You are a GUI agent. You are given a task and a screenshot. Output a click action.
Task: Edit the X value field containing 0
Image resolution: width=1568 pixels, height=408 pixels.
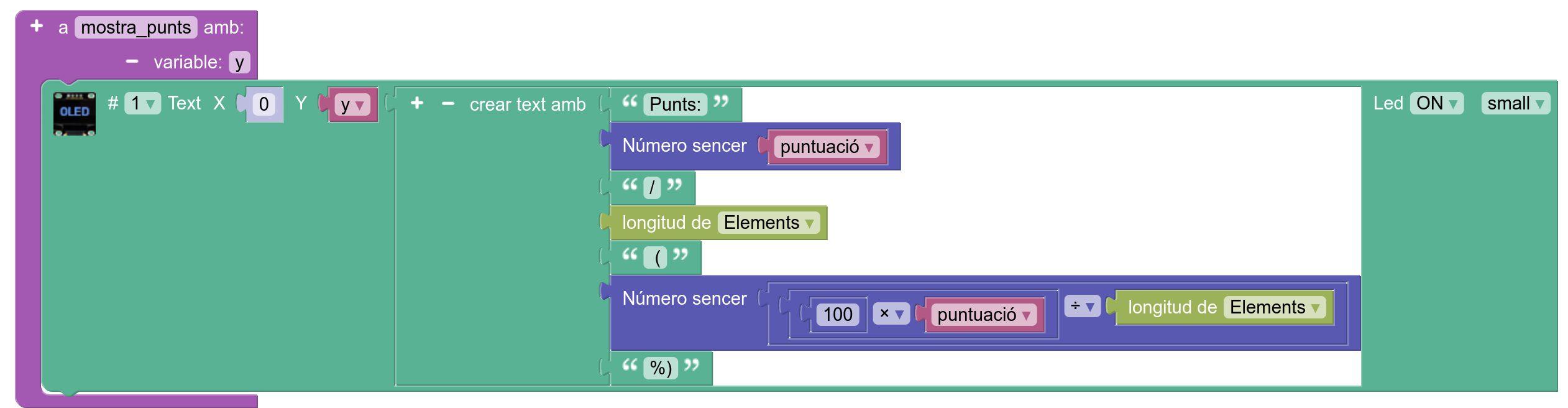coord(264,104)
